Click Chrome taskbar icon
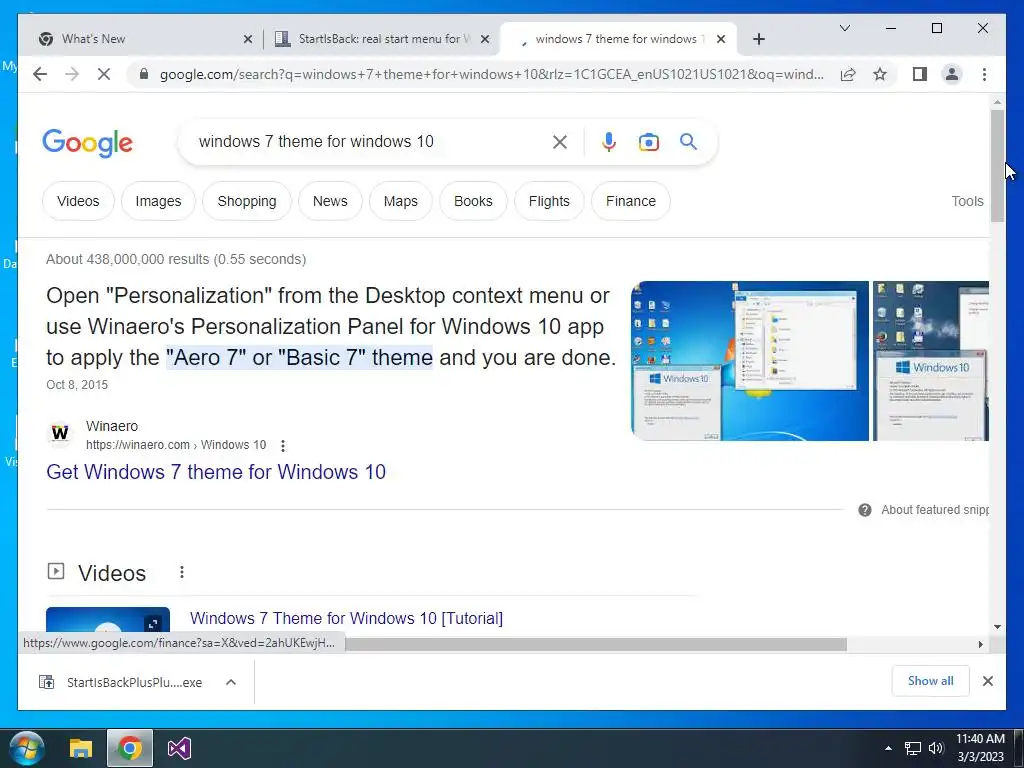 (x=129, y=748)
